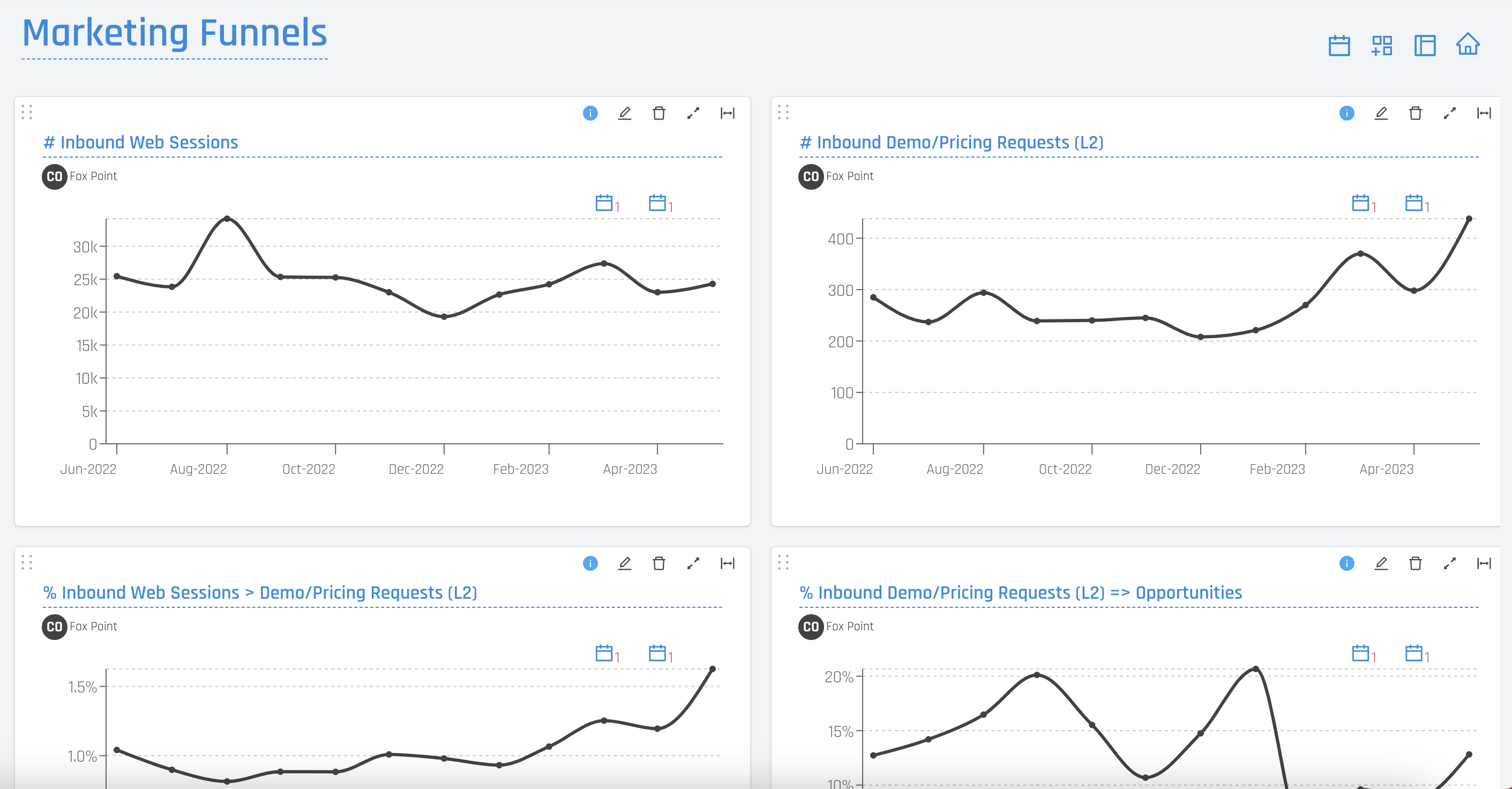Grab the drag handle of Inbound Web Sessions card

[x=26, y=111]
